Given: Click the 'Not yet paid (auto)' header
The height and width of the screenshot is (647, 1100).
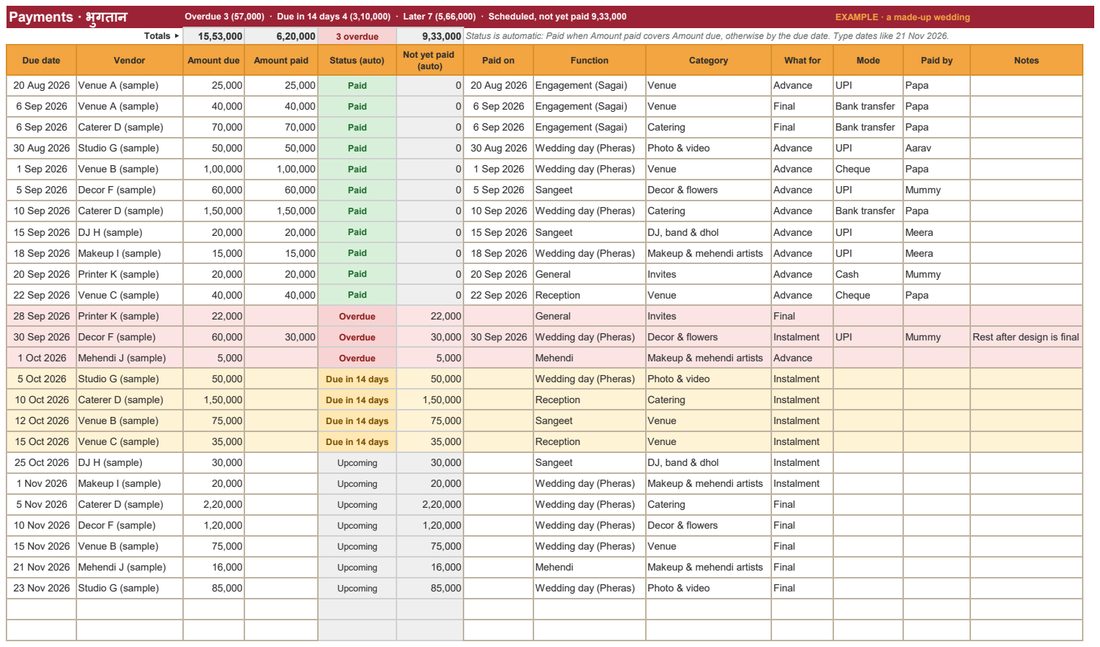Looking at the screenshot, I should [x=430, y=60].
